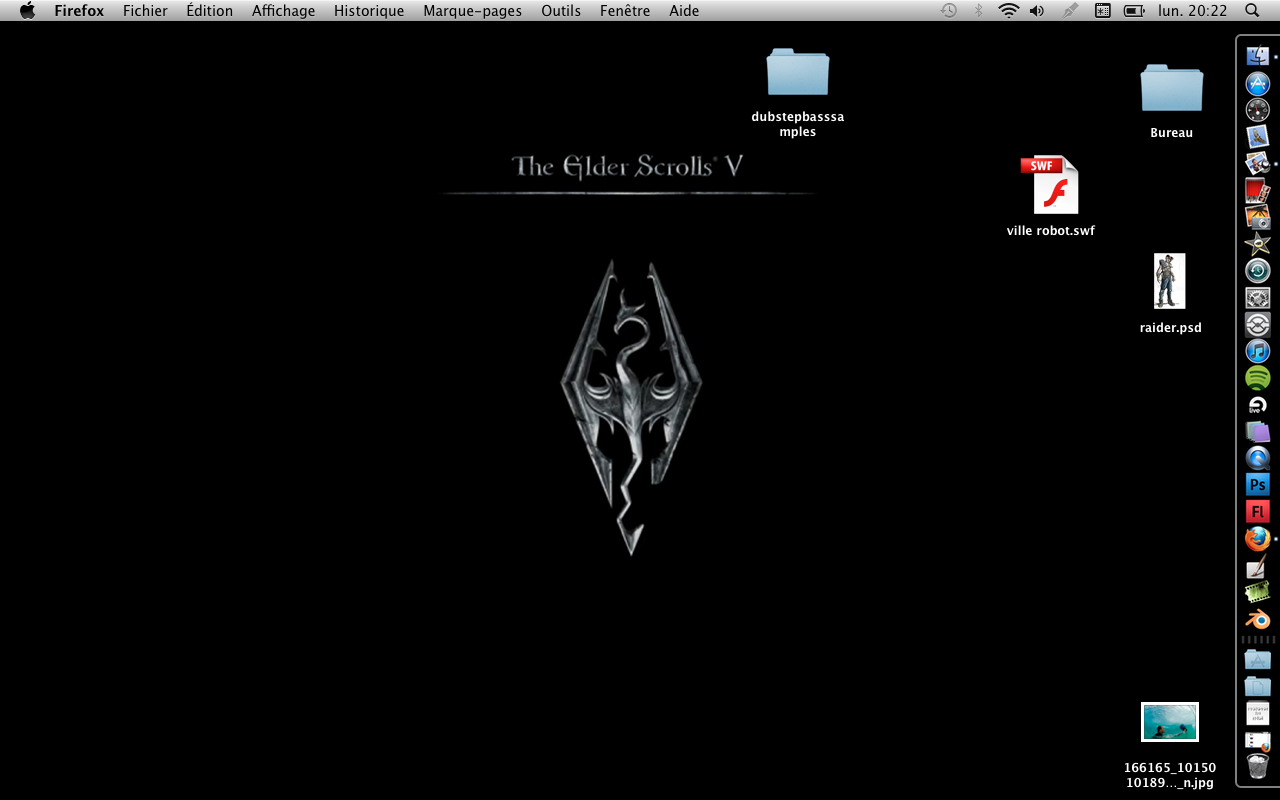Screen dimensions: 1280x800
Task: Click the Bluetooth menu bar icon
Action: pyautogui.click(x=978, y=10)
